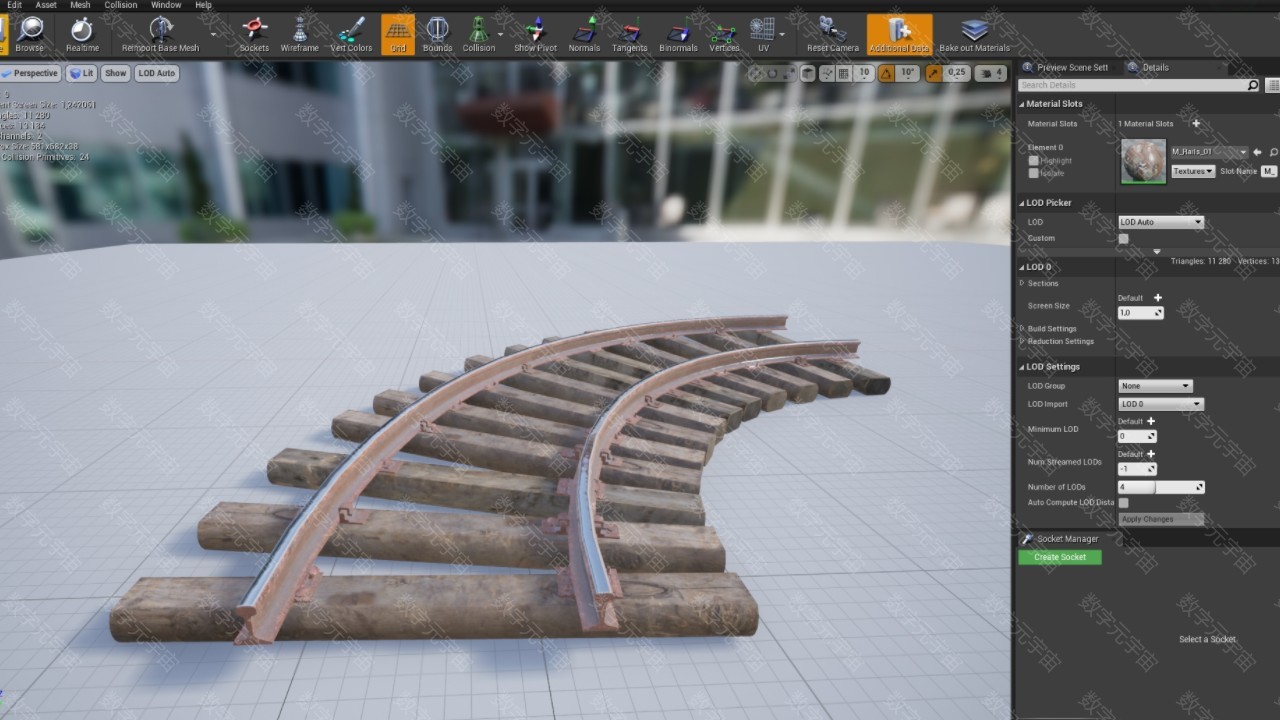Enable Tangents display in the toolbar

tap(629, 33)
